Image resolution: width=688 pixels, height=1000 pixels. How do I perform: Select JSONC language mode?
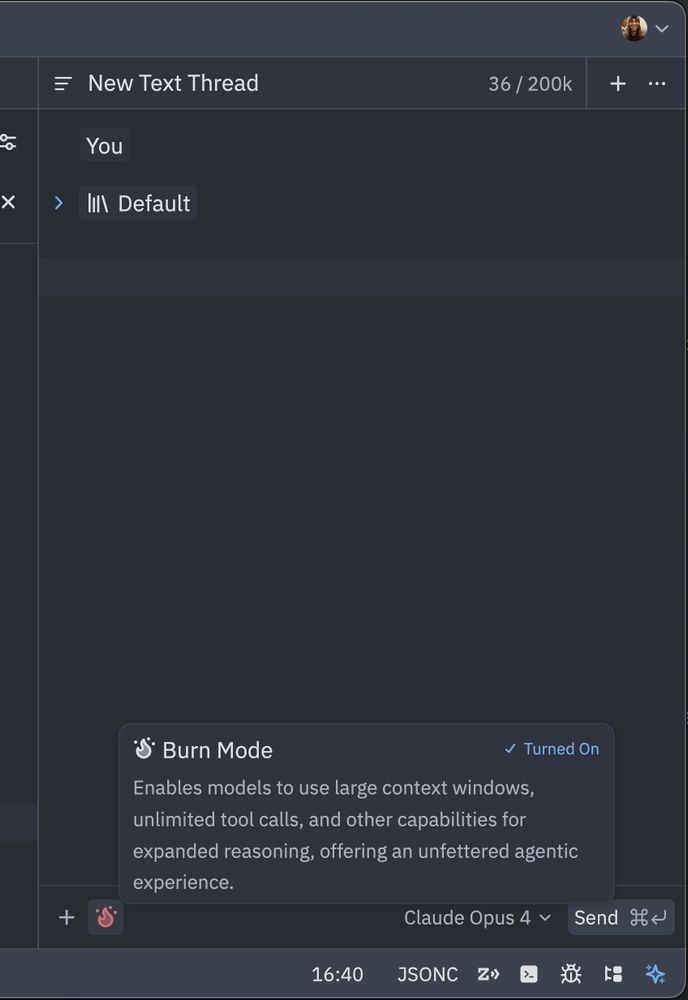coord(427,974)
